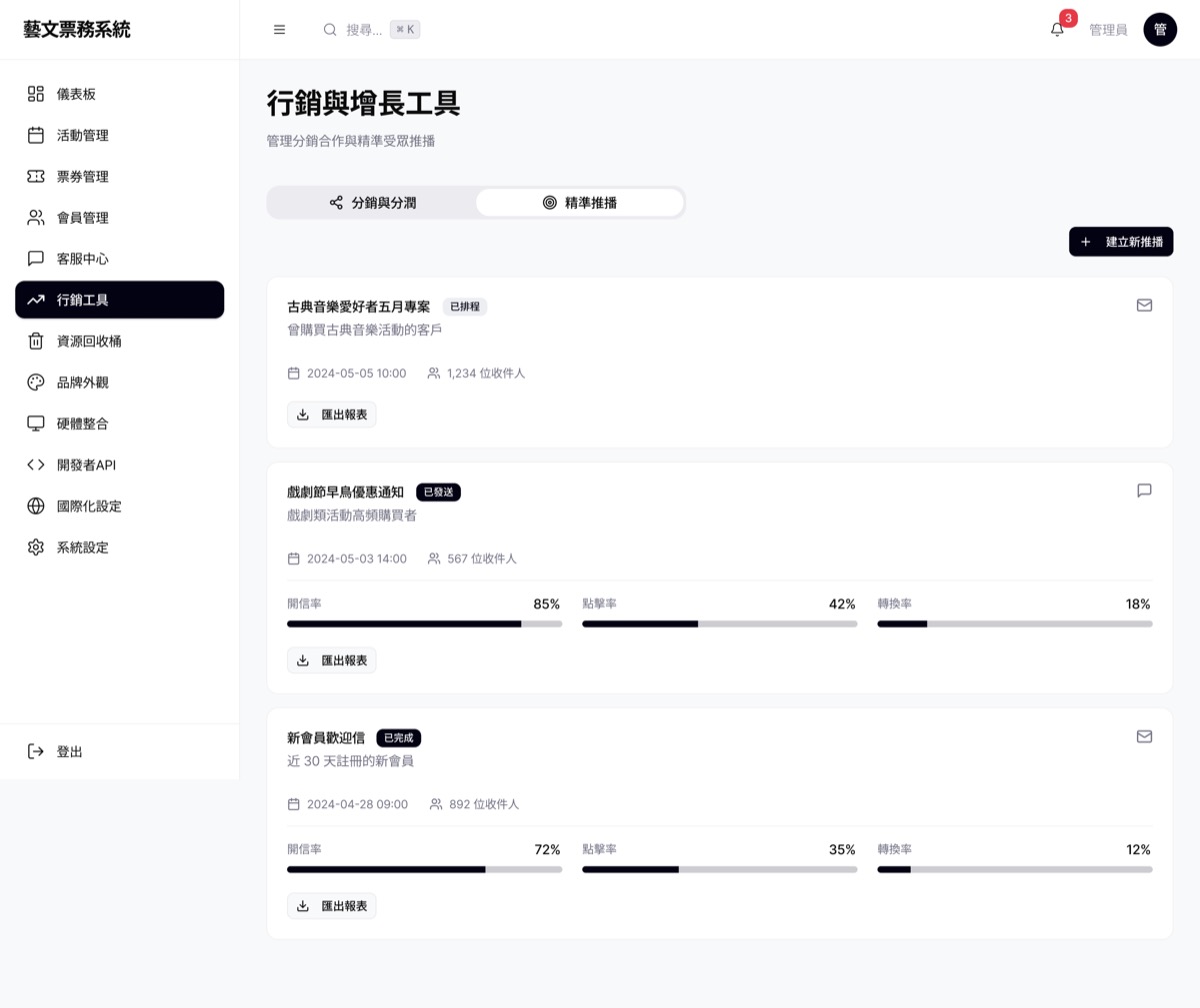1200x1008 pixels.
Task: Open 系統設定 in the sidebar
Action: [x=120, y=547]
